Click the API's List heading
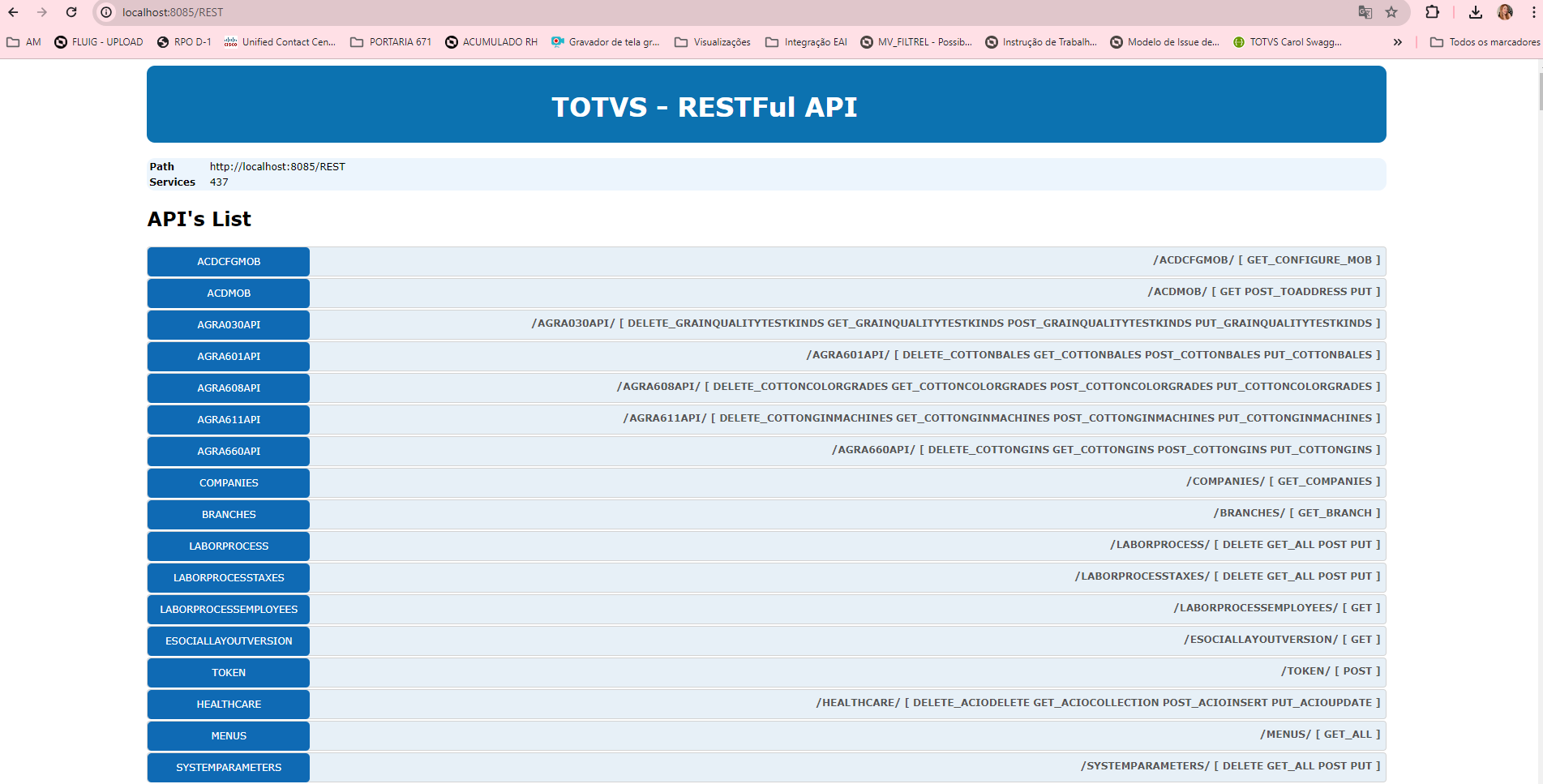Screen dimensions: 1543x784 (199, 219)
